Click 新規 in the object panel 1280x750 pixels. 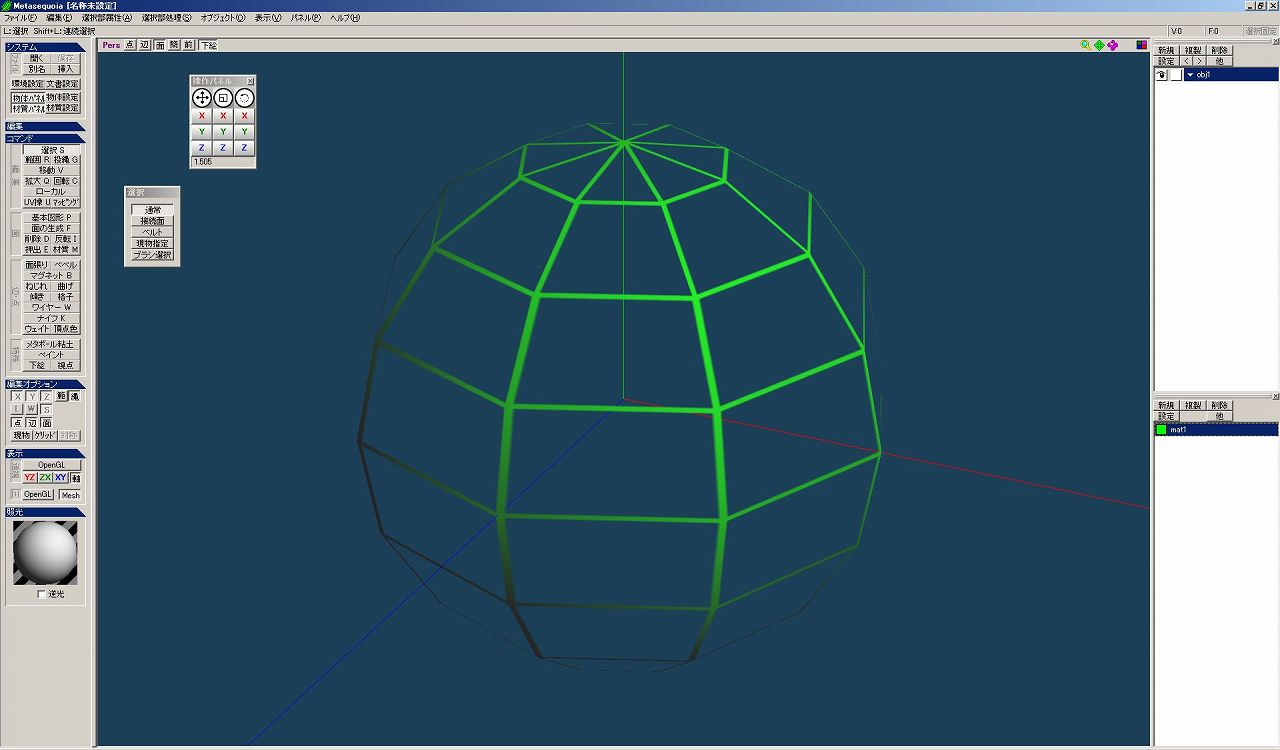(x=1166, y=50)
